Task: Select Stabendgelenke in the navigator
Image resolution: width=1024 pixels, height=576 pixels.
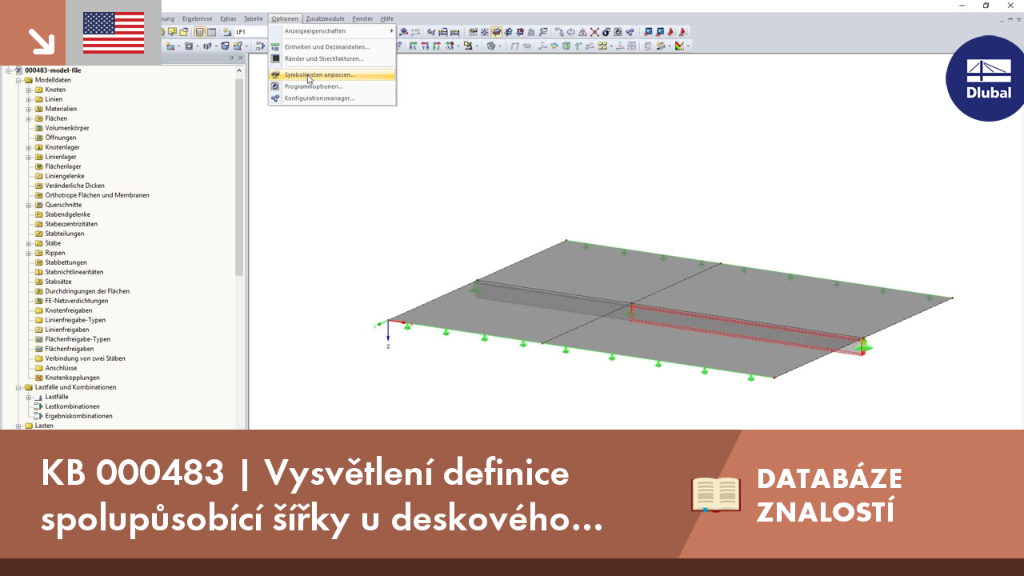Action: [x=67, y=214]
